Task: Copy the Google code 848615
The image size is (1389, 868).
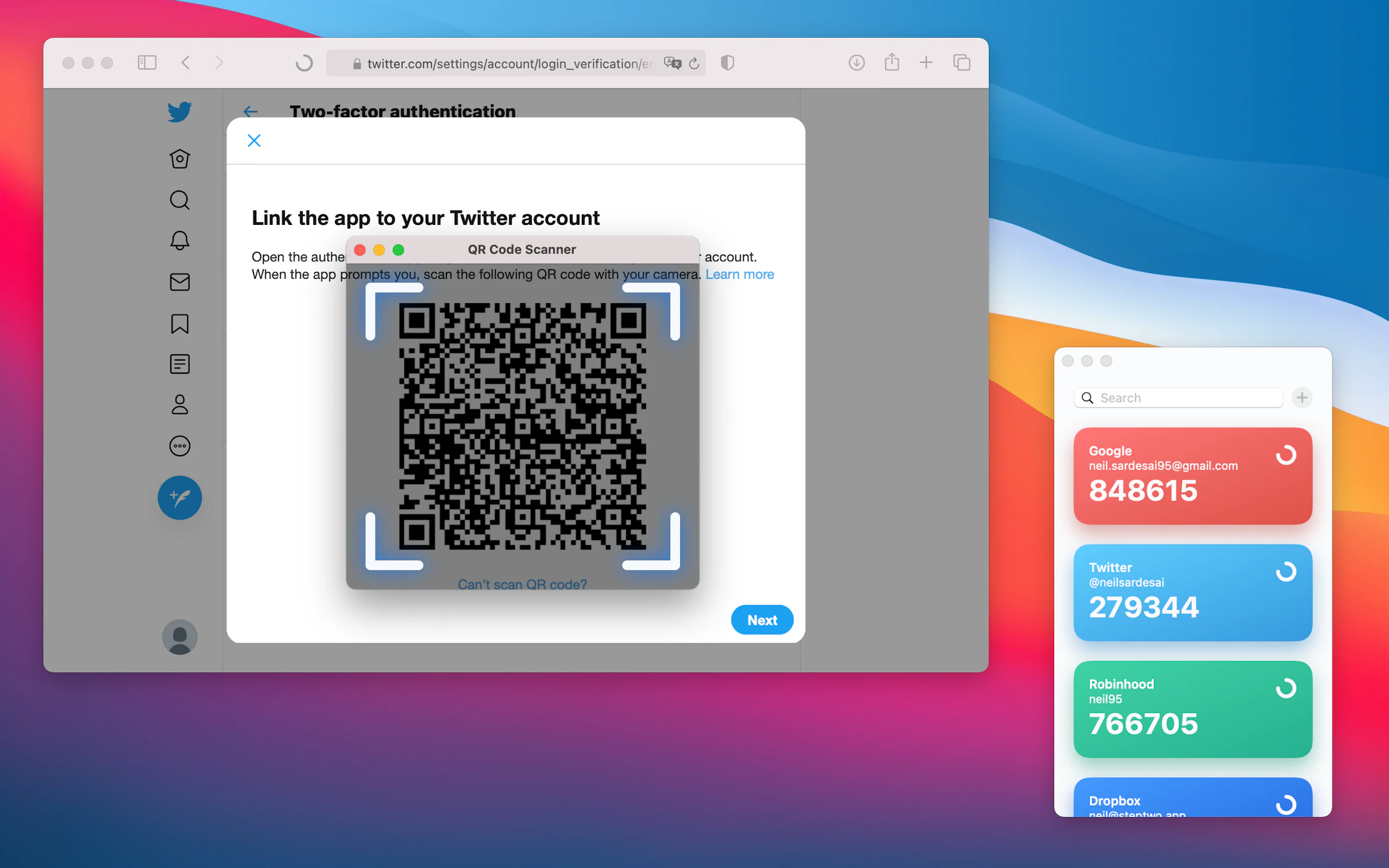Action: (1143, 491)
